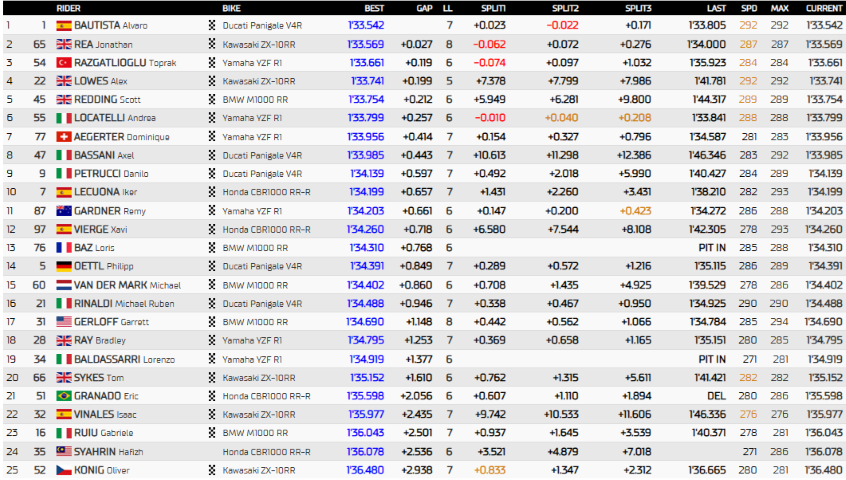This screenshot has height=480, width=846.
Task: Click orange split value +0.833
Action: [x=490, y=470]
